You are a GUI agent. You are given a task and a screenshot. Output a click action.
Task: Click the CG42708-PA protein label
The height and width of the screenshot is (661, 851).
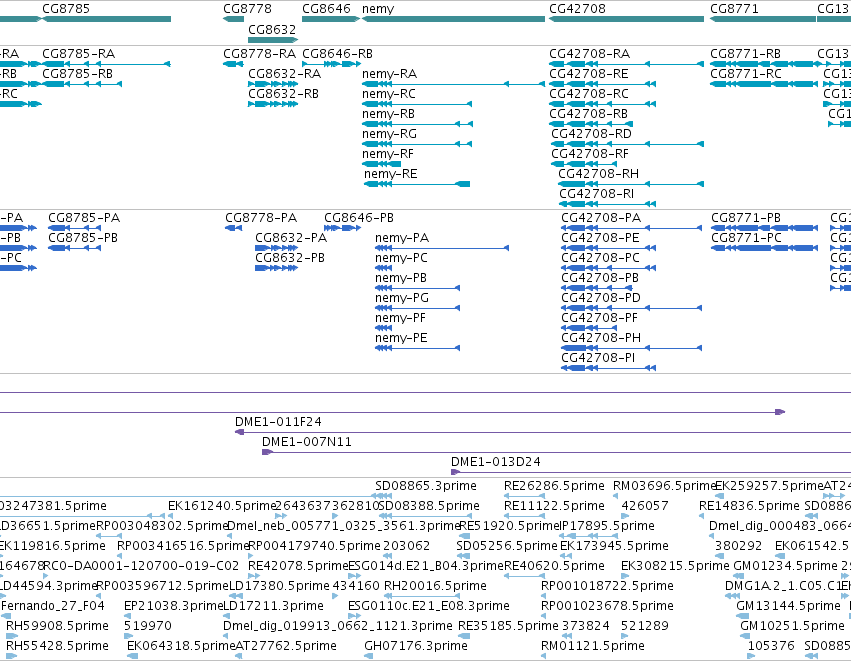tap(601, 218)
